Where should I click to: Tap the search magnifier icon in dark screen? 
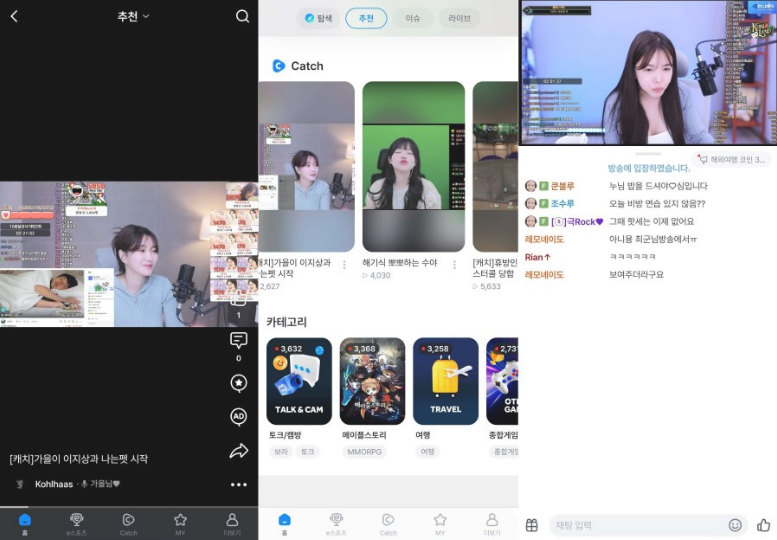[x=242, y=16]
